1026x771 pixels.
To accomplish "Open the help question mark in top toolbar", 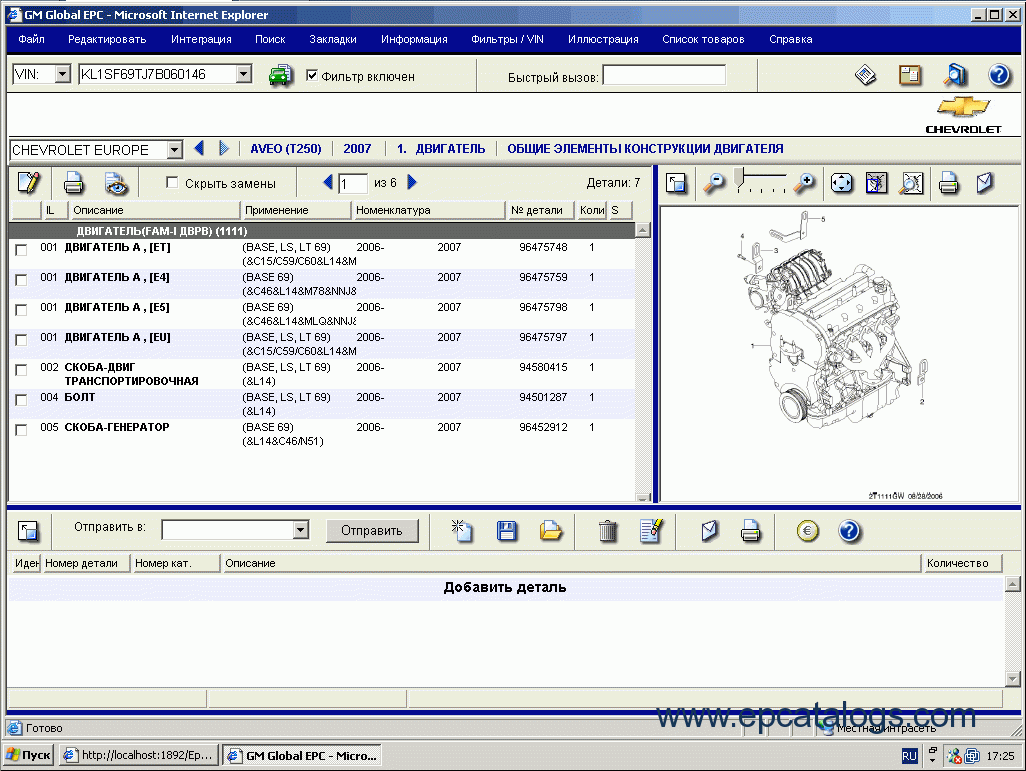I will pyautogui.click(x=999, y=75).
